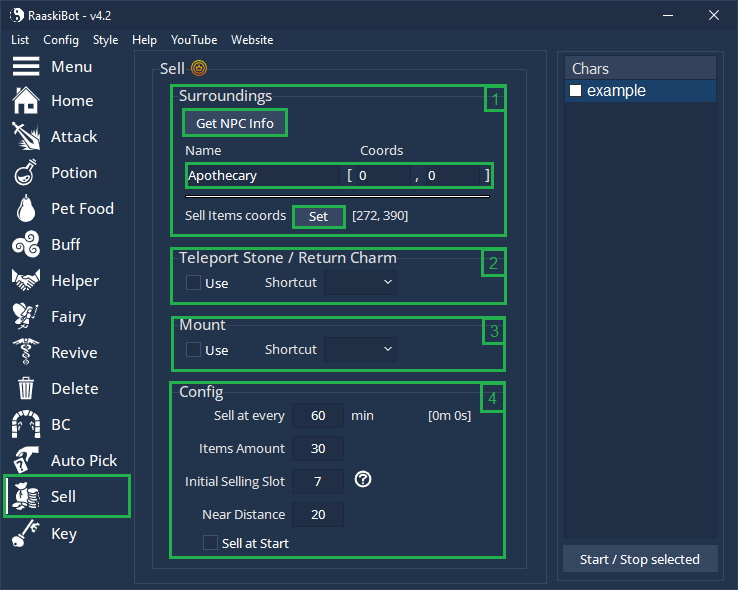Image resolution: width=738 pixels, height=590 pixels.
Task: Enable Use checkbox under Mount
Action: (x=194, y=350)
